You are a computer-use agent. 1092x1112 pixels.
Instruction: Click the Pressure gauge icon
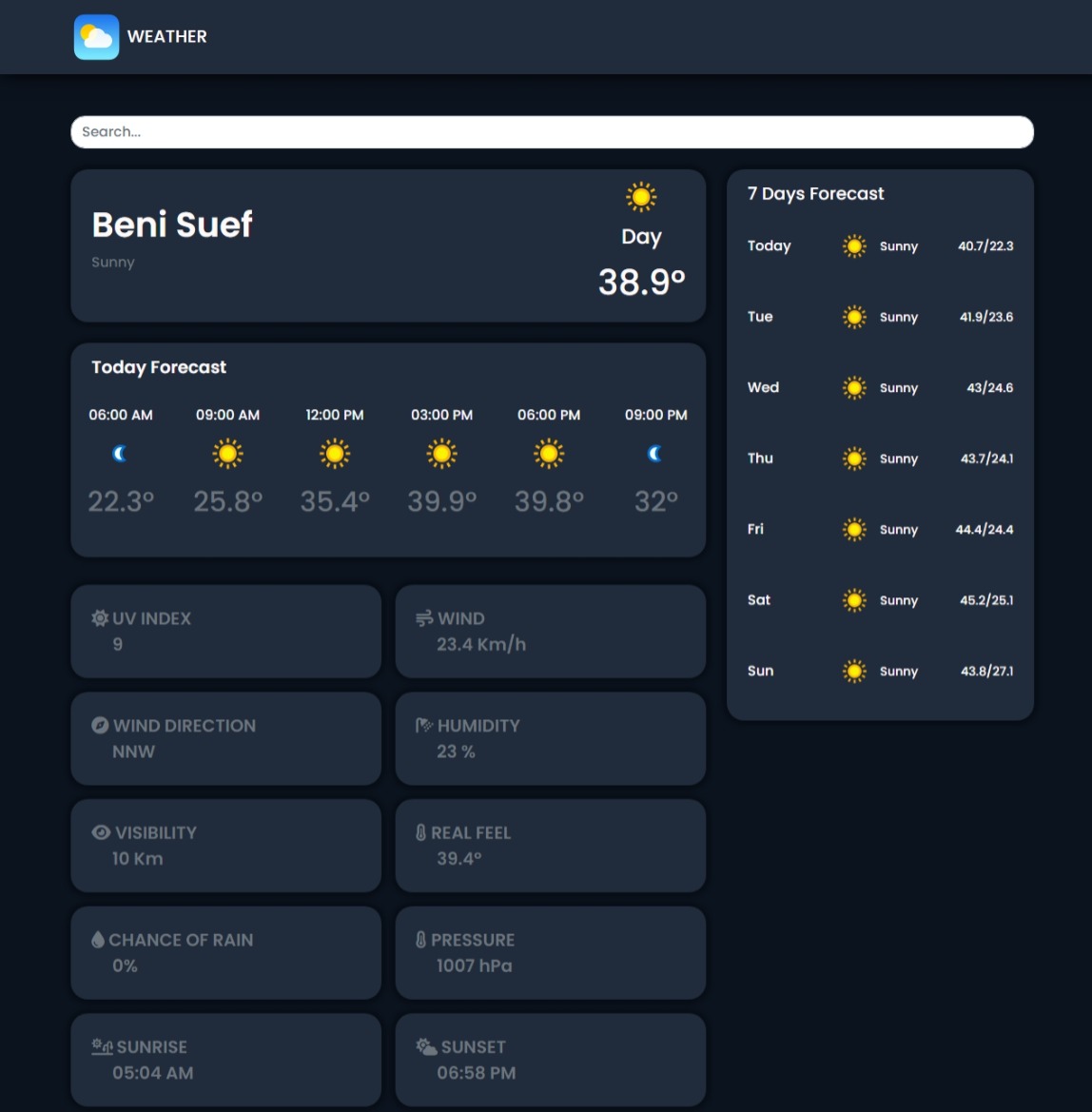tap(420, 940)
